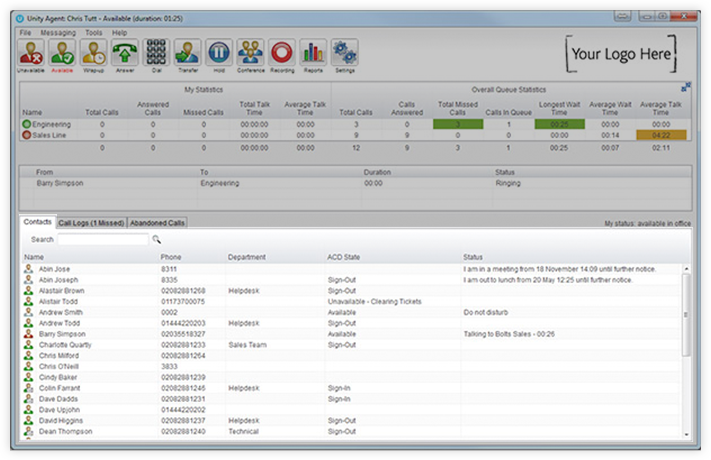Open the Messaging menu

(58, 33)
